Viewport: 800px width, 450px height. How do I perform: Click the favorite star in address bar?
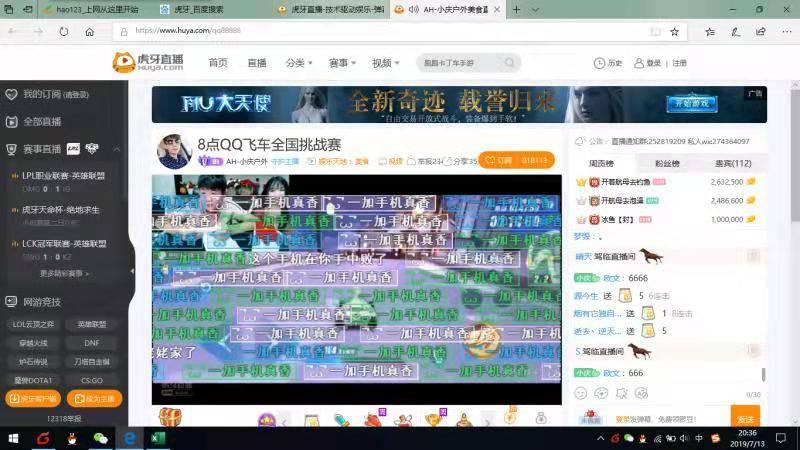point(674,32)
